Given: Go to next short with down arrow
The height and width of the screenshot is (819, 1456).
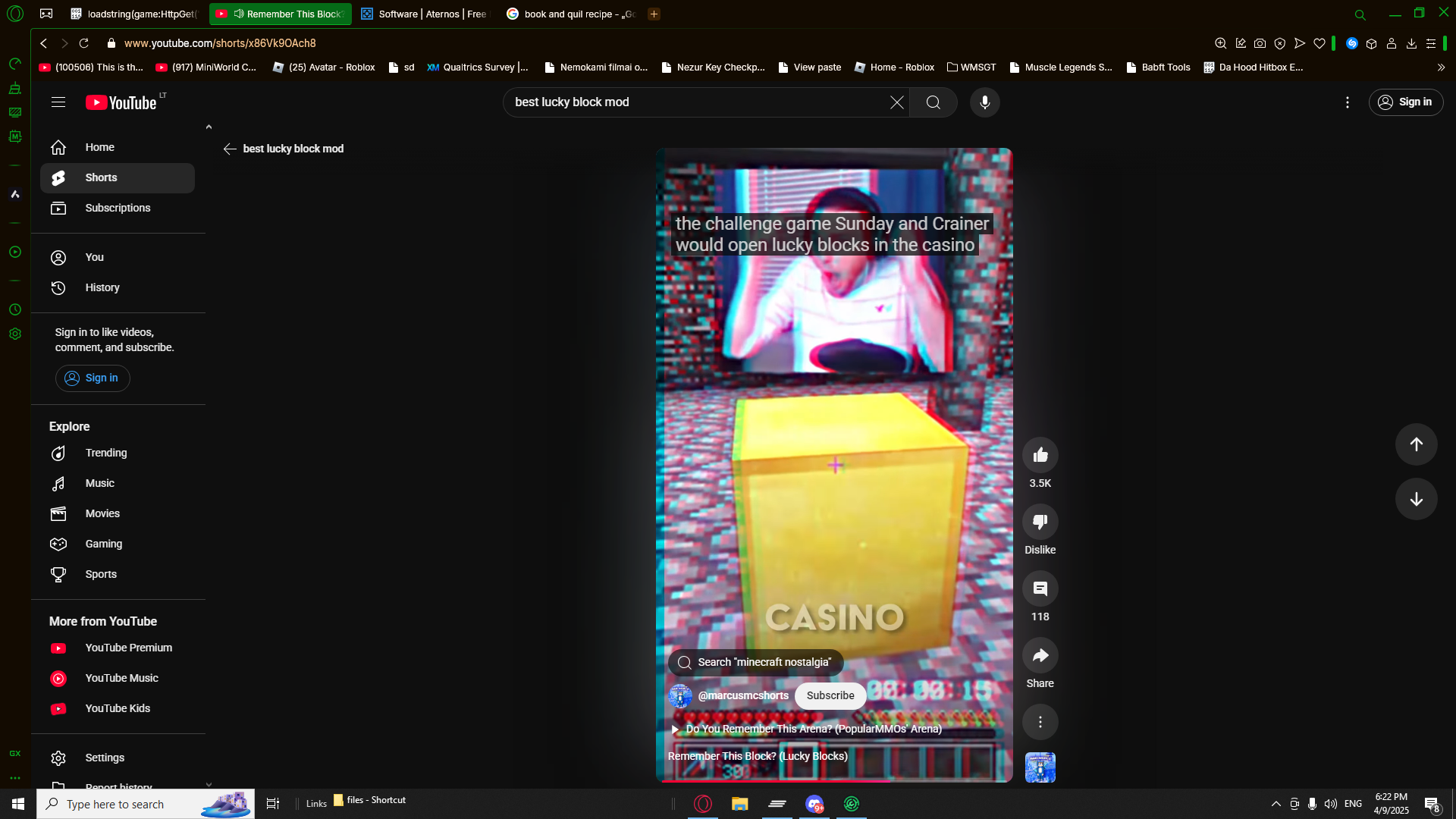Looking at the screenshot, I should tap(1417, 499).
